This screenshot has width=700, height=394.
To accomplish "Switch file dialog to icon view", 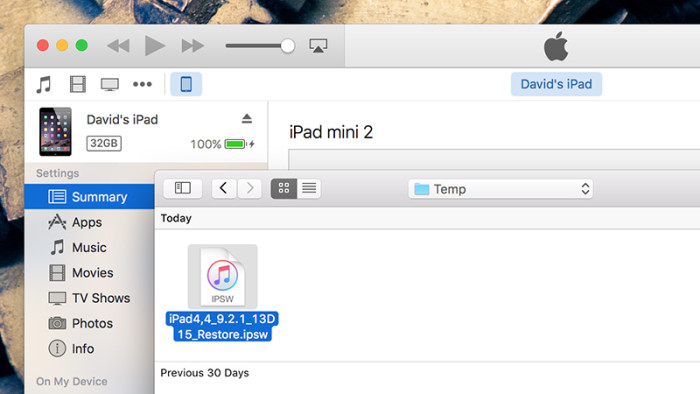I will 284,188.
